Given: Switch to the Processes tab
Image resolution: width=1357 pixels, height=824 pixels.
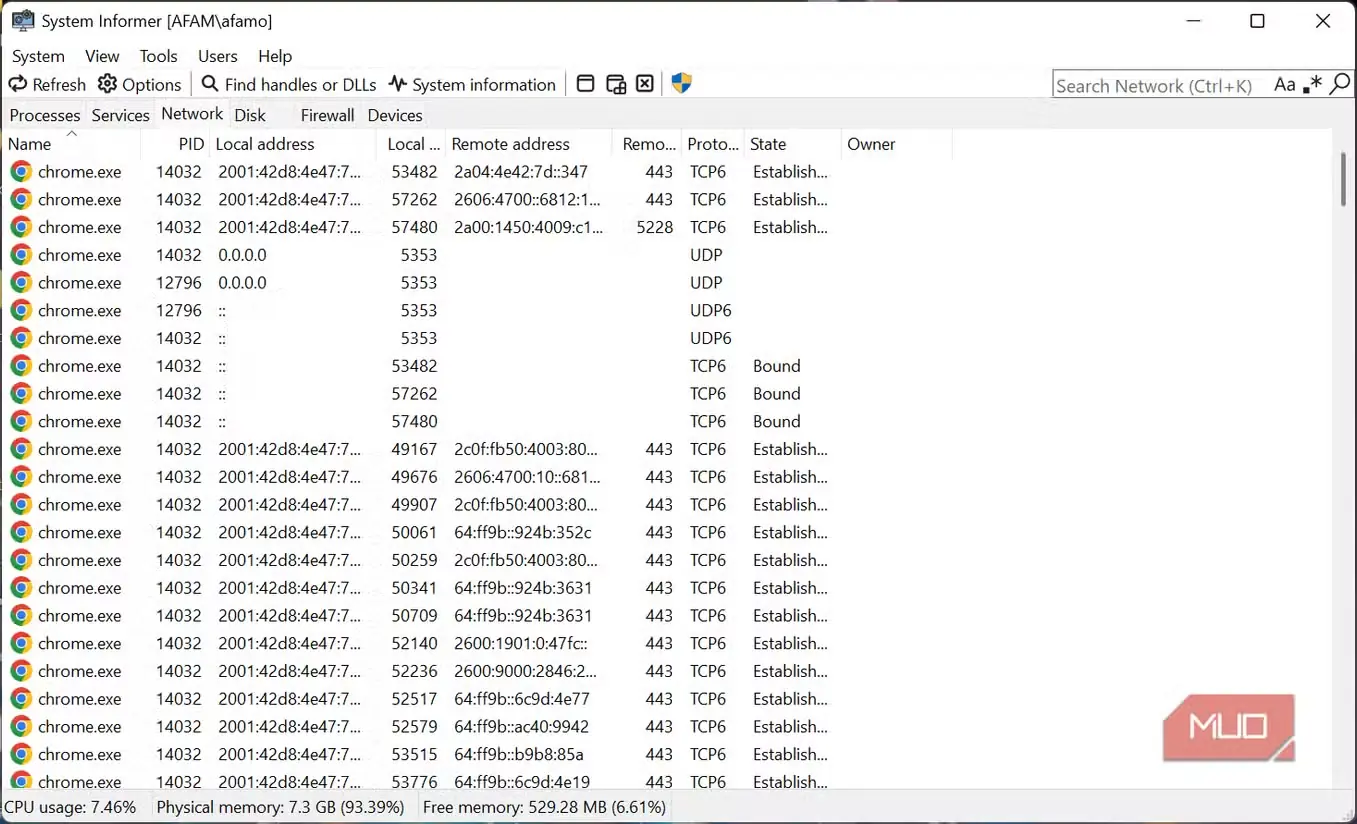Looking at the screenshot, I should coord(44,115).
